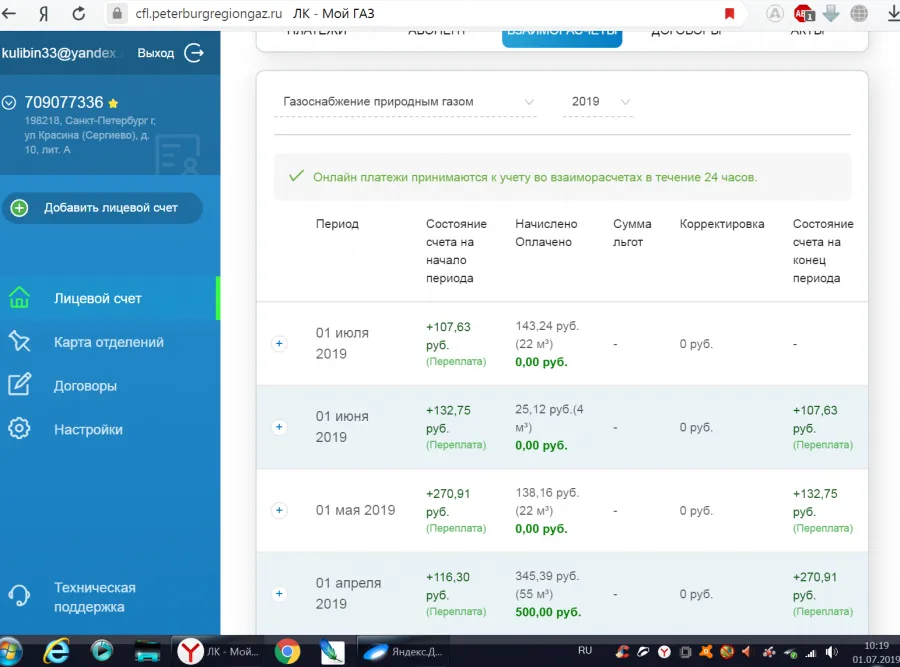Click the 345,39 руб. charged amount
The width and height of the screenshot is (900, 667).
547,576
